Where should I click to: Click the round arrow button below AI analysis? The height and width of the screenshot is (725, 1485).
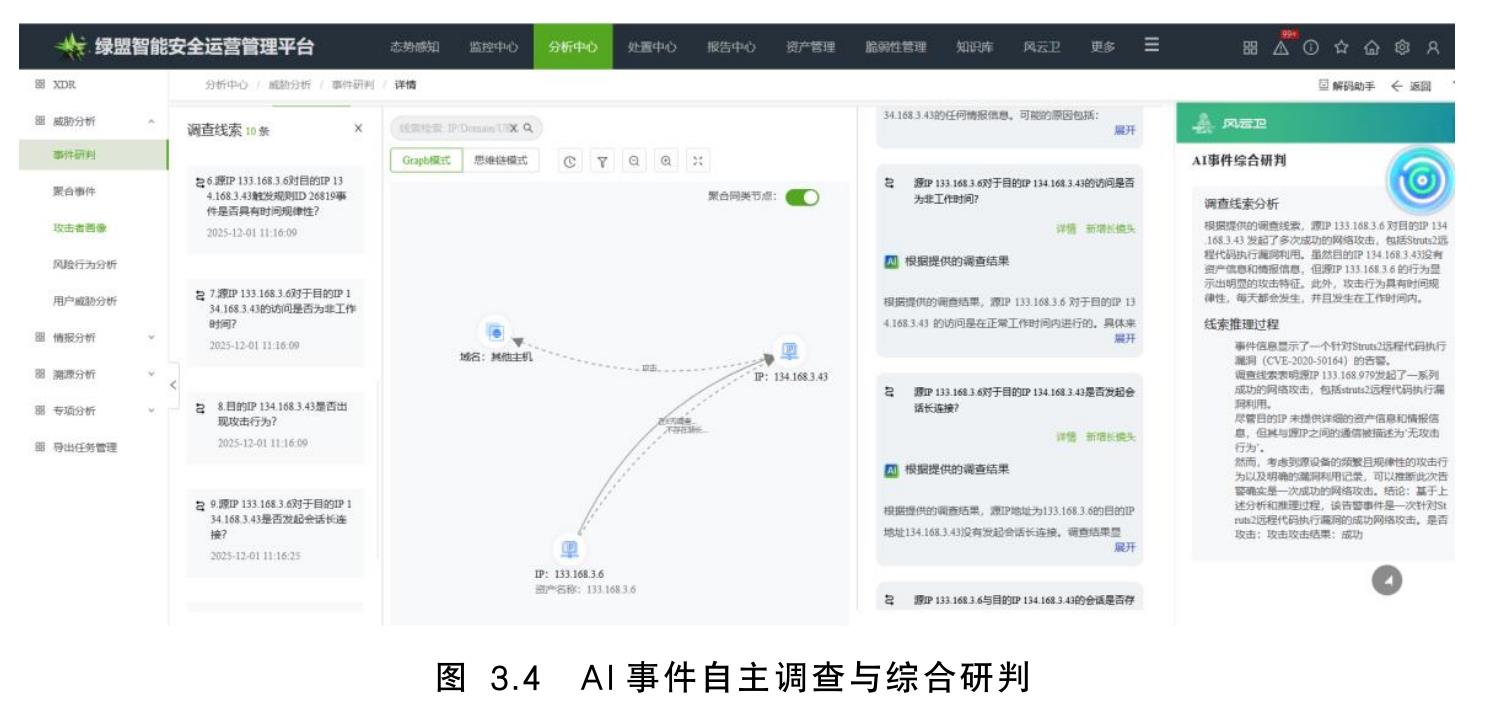pyautogui.click(x=1386, y=580)
